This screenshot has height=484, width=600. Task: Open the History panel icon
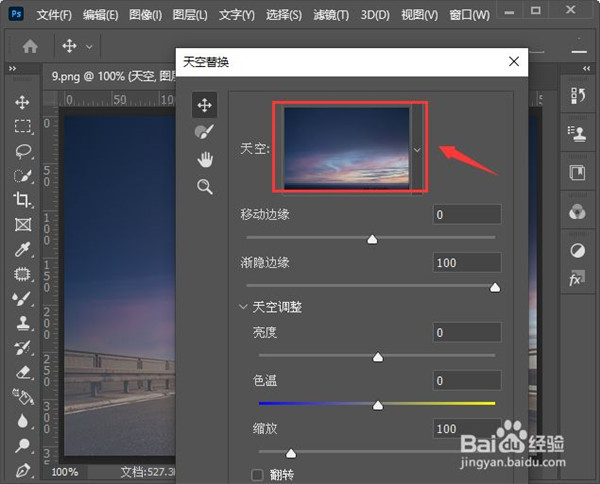click(x=576, y=95)
